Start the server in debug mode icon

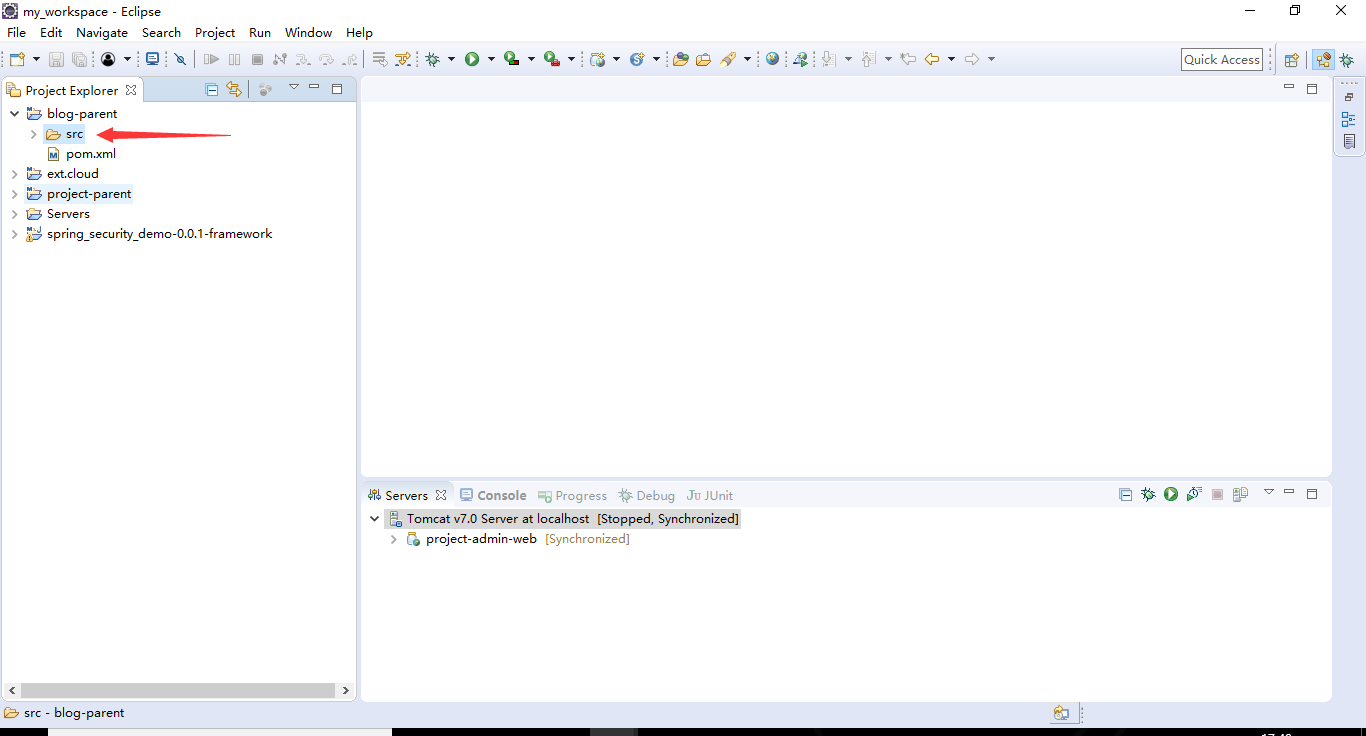1148,494
